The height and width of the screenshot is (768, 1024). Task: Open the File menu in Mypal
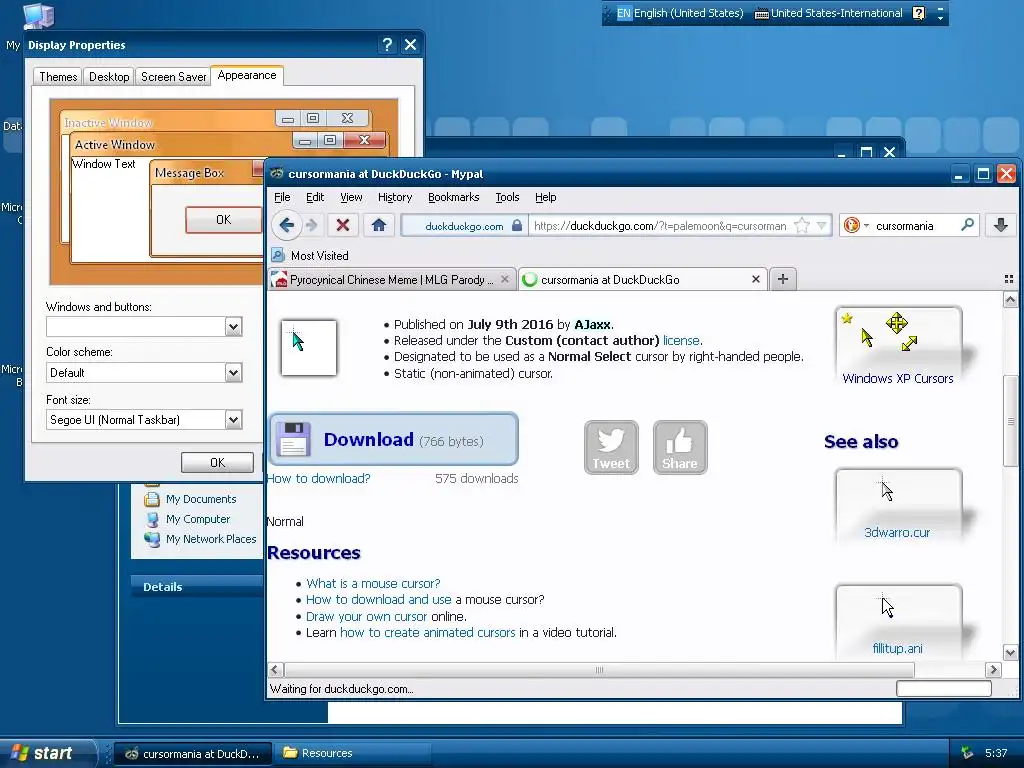pyautogui.click(x=282, y=197)
